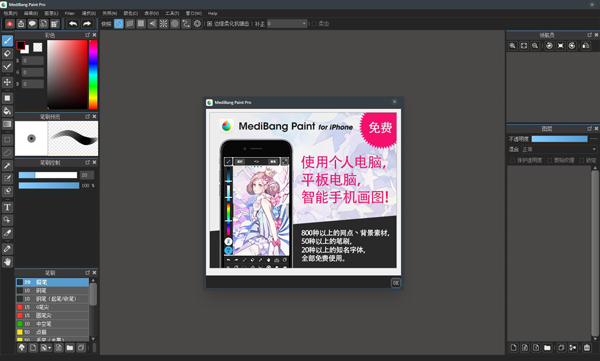Viewport: 600px width, 361px height.
Task: Click the speech bubble toolbar icon
Action: pos(32,24)
